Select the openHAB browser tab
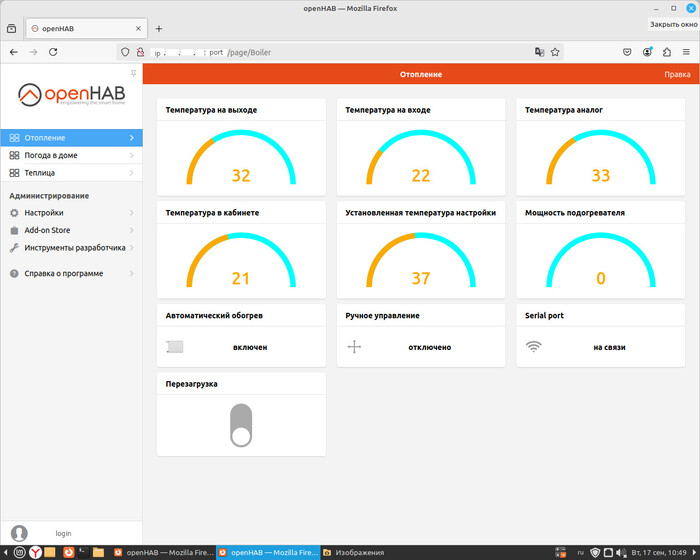Image resolution: width=700 pixels, height=560 pixels. coord(85,29)
